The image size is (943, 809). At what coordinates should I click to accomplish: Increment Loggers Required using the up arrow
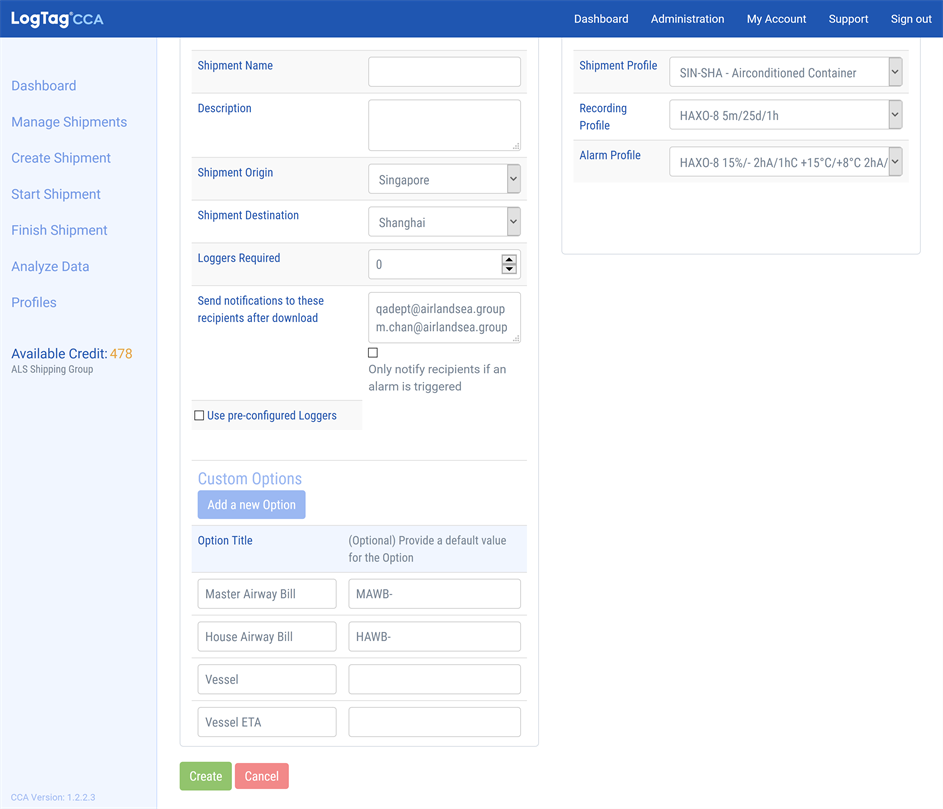click(510, 259)
